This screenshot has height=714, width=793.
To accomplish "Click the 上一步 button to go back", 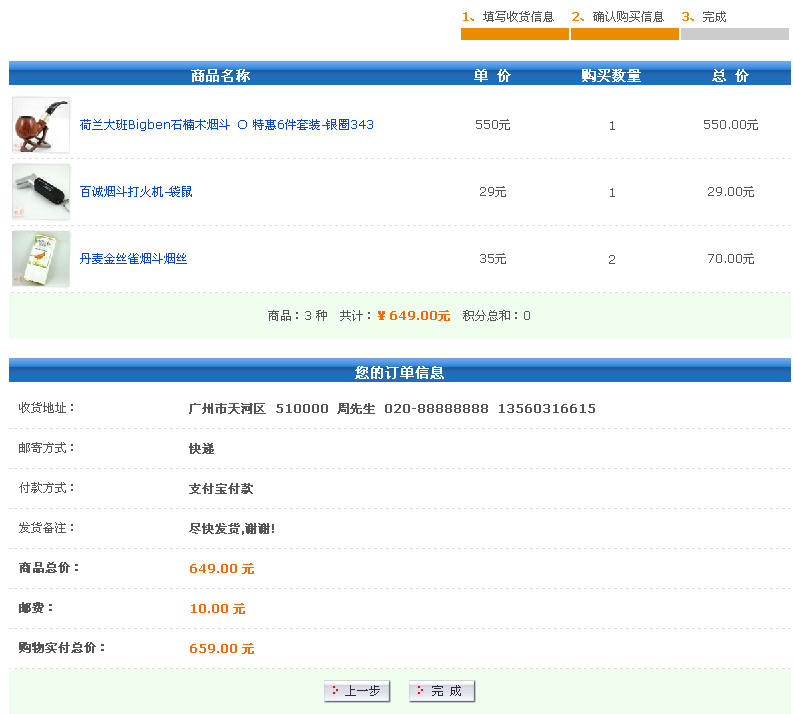I will pyautogui.click(x=357, y=691).
